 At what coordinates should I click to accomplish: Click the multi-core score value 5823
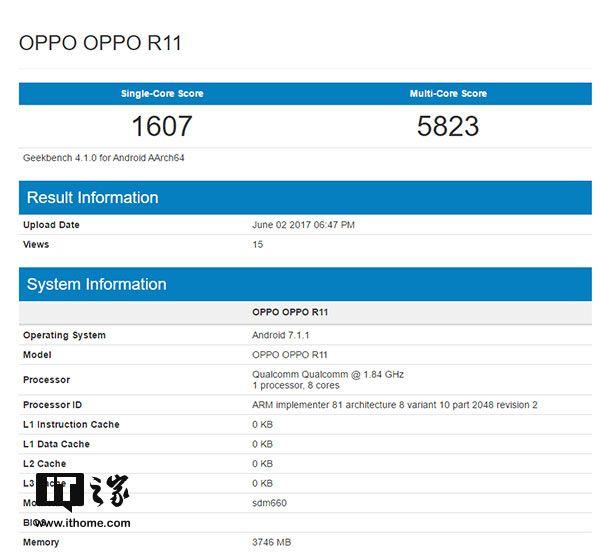tap(448, 126)
